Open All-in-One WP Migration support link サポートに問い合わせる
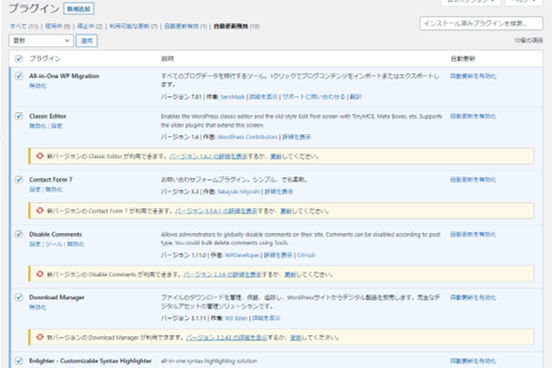This screenshot has width=552, height=368. pos(313,96)
